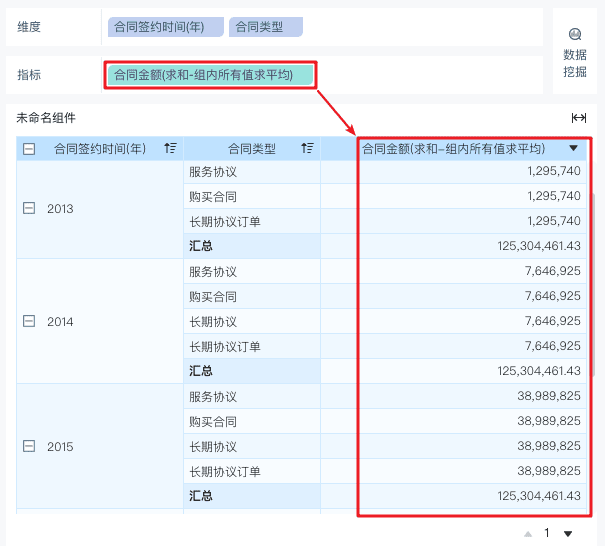Click 125,304,461.43 total in 2014 汇总 row

click(x=539, y=371)
